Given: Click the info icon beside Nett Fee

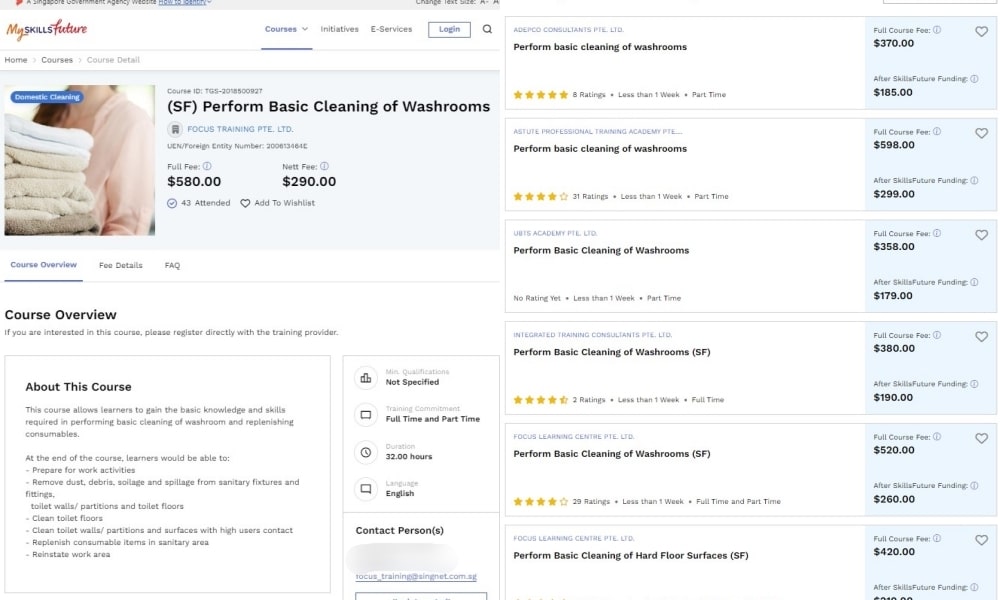Looking at the screenshot, I should [x=325, y=166].
